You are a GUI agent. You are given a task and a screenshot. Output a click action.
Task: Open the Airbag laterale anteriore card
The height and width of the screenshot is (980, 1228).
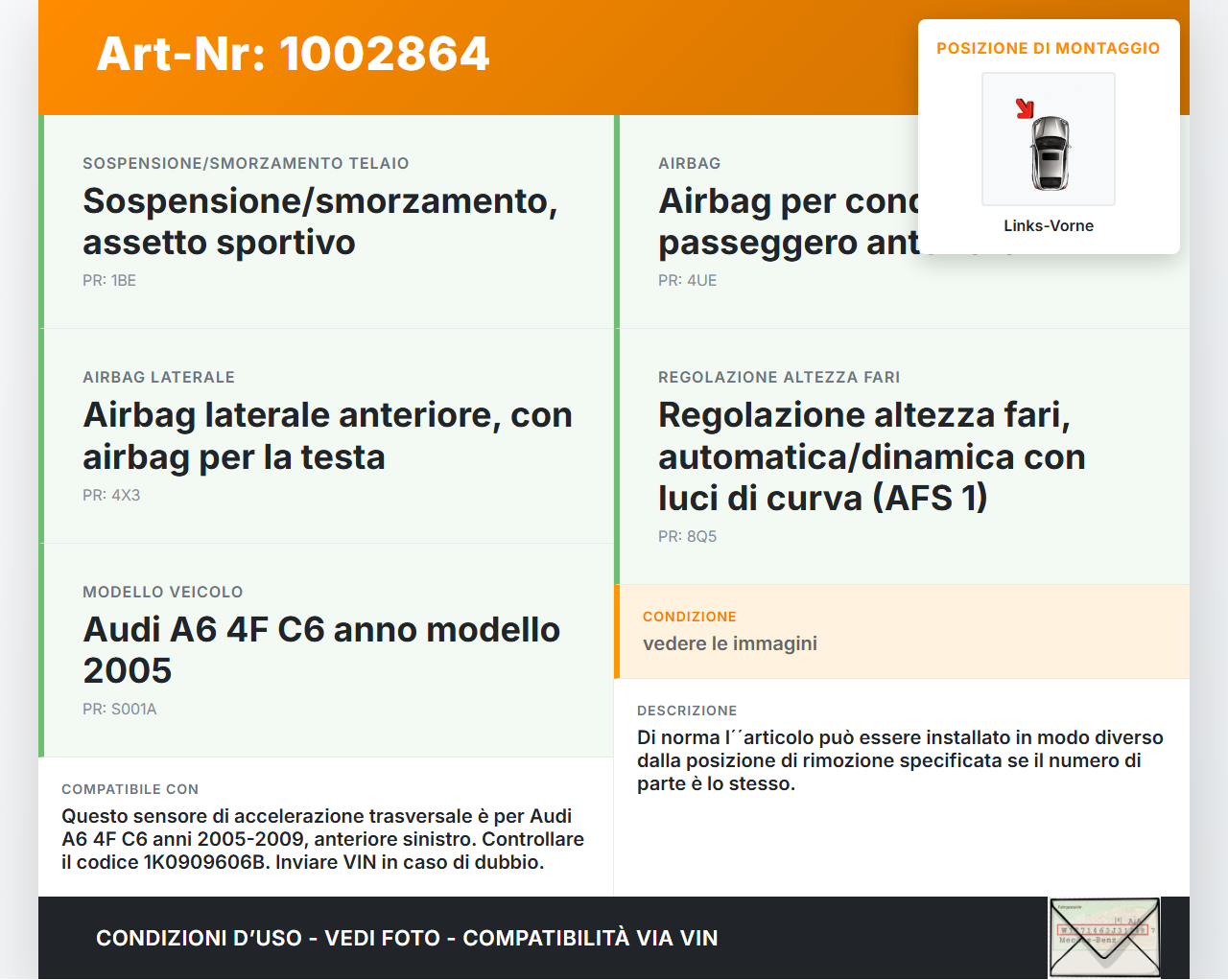pyautogui.click(x=327, y=435)
